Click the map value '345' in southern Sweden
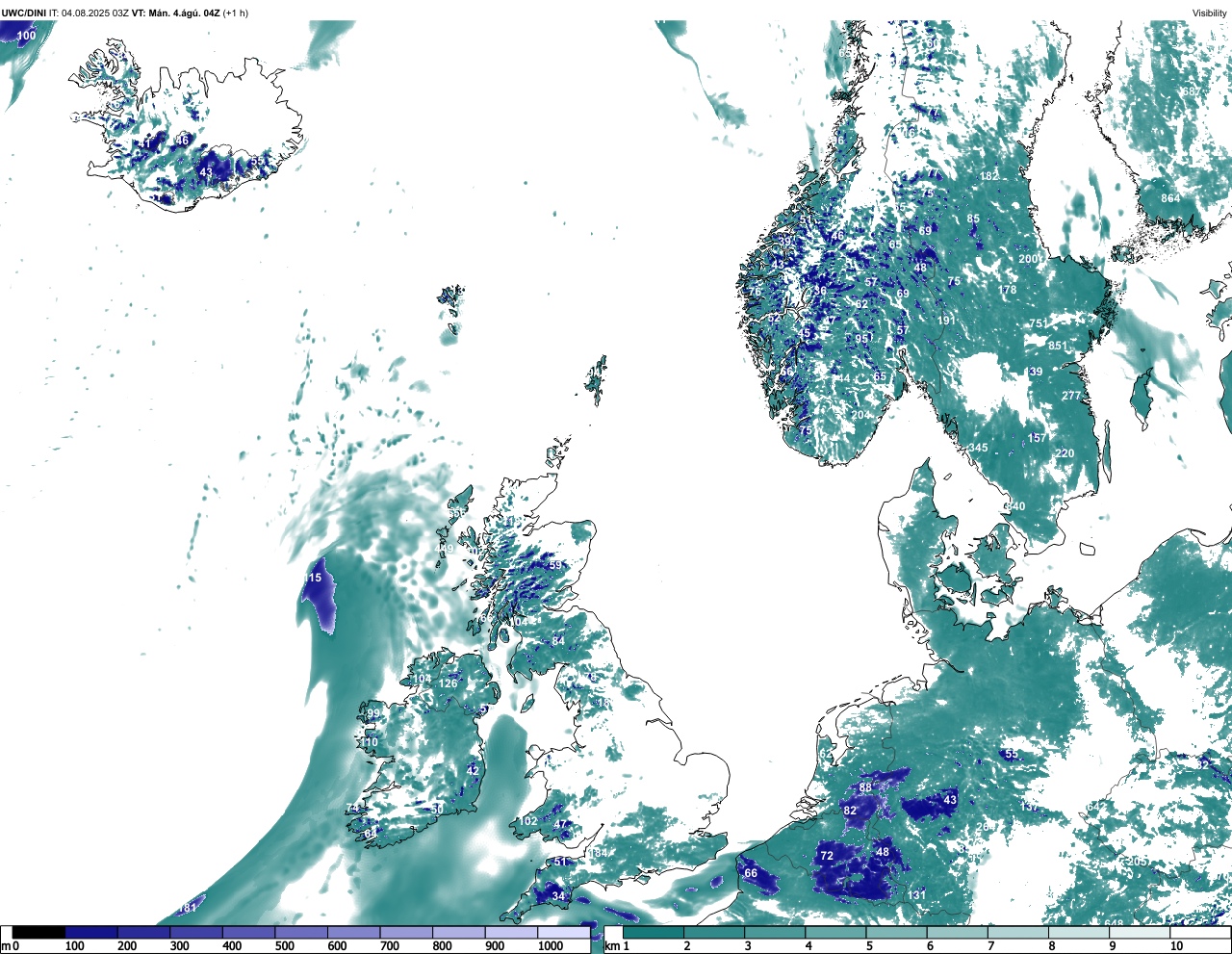This screenshot has height=954, width=1232. [978, 448]
